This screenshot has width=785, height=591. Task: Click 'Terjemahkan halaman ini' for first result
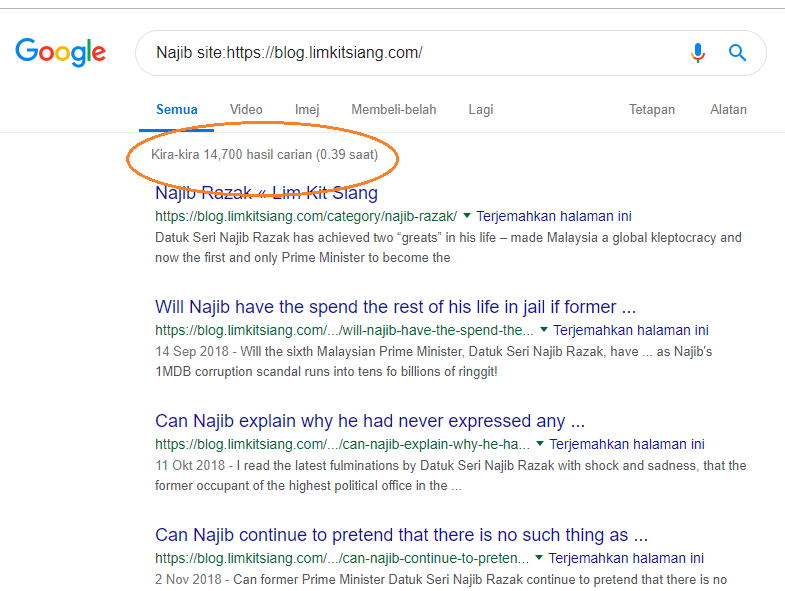pyautogui.click(x=554, y=216)
